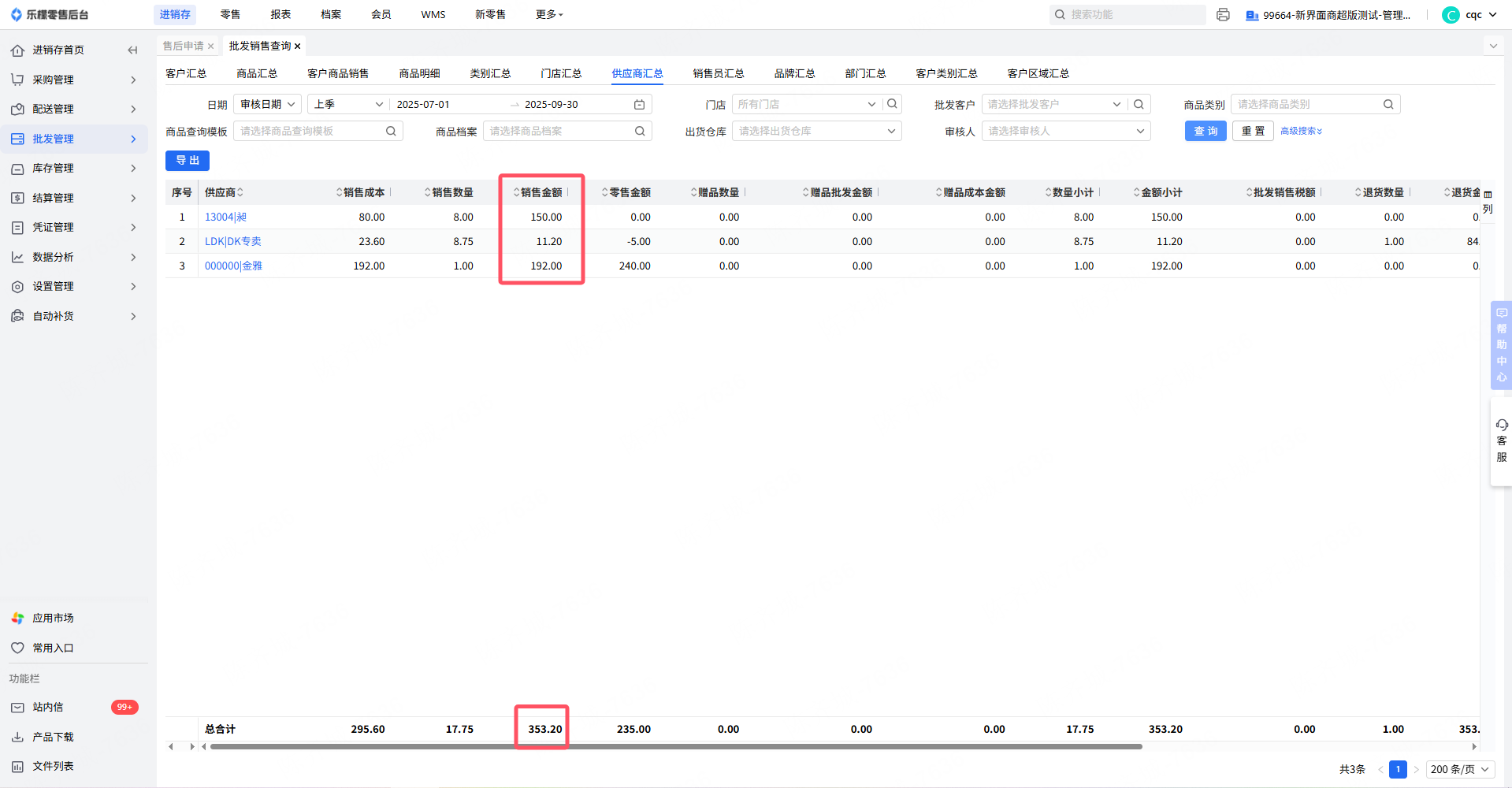Viewport: 1512px width, 788px height.
Task: Click the calendar icon in the date range
Action: (639, 104)
